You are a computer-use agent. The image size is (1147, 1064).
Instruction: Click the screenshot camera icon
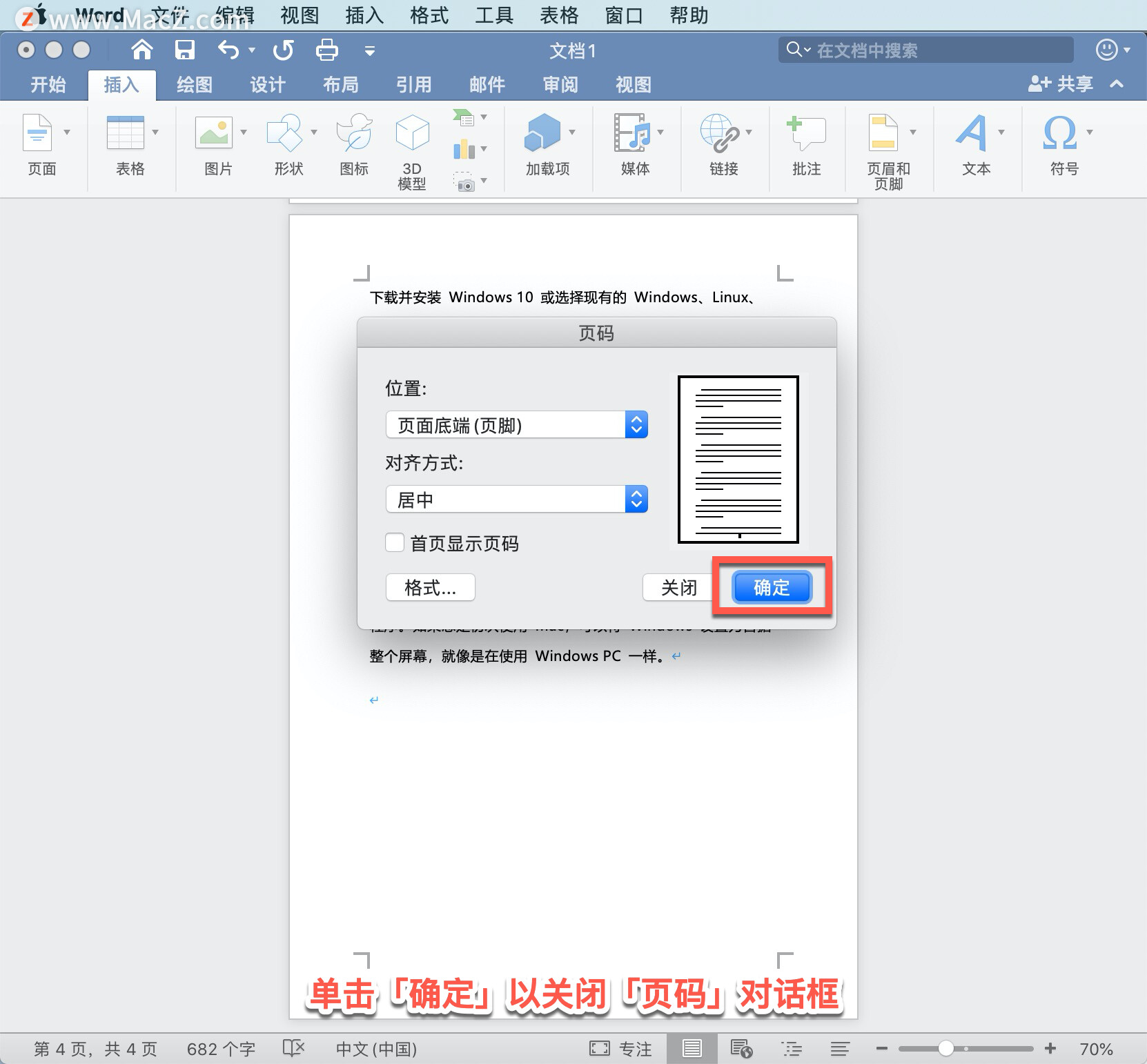click(464, 182)
